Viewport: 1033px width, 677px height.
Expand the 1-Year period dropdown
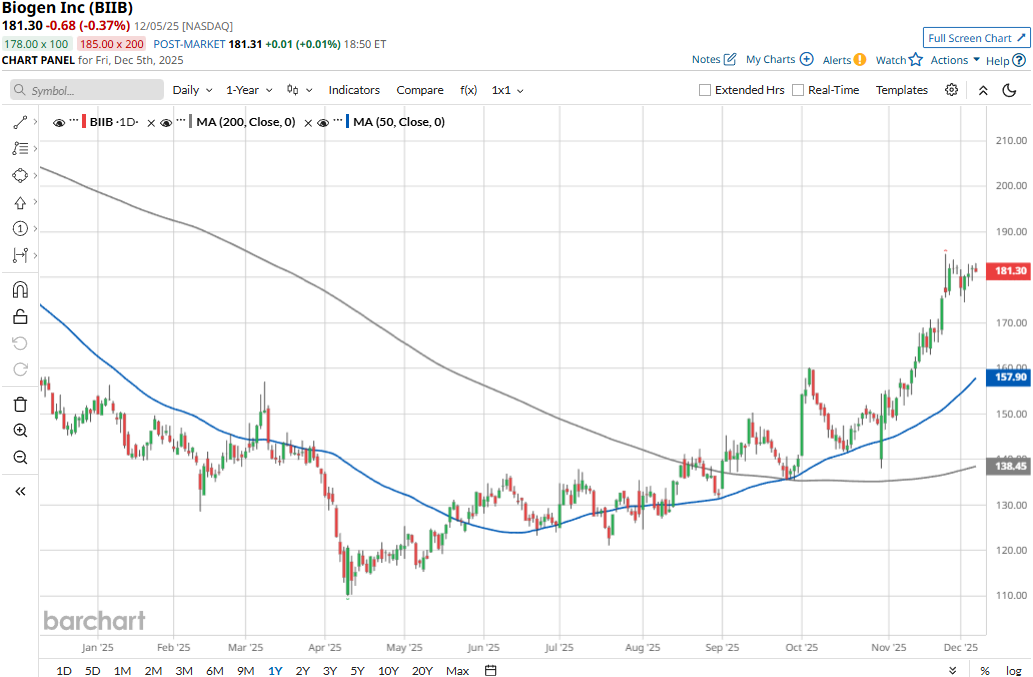(249, 90)
